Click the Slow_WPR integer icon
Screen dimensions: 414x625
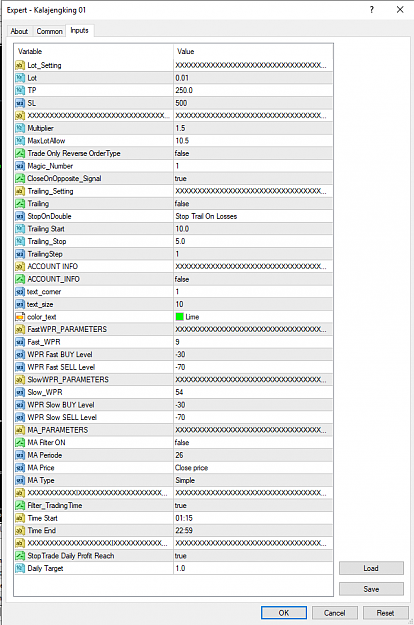[x=20, y=392]
